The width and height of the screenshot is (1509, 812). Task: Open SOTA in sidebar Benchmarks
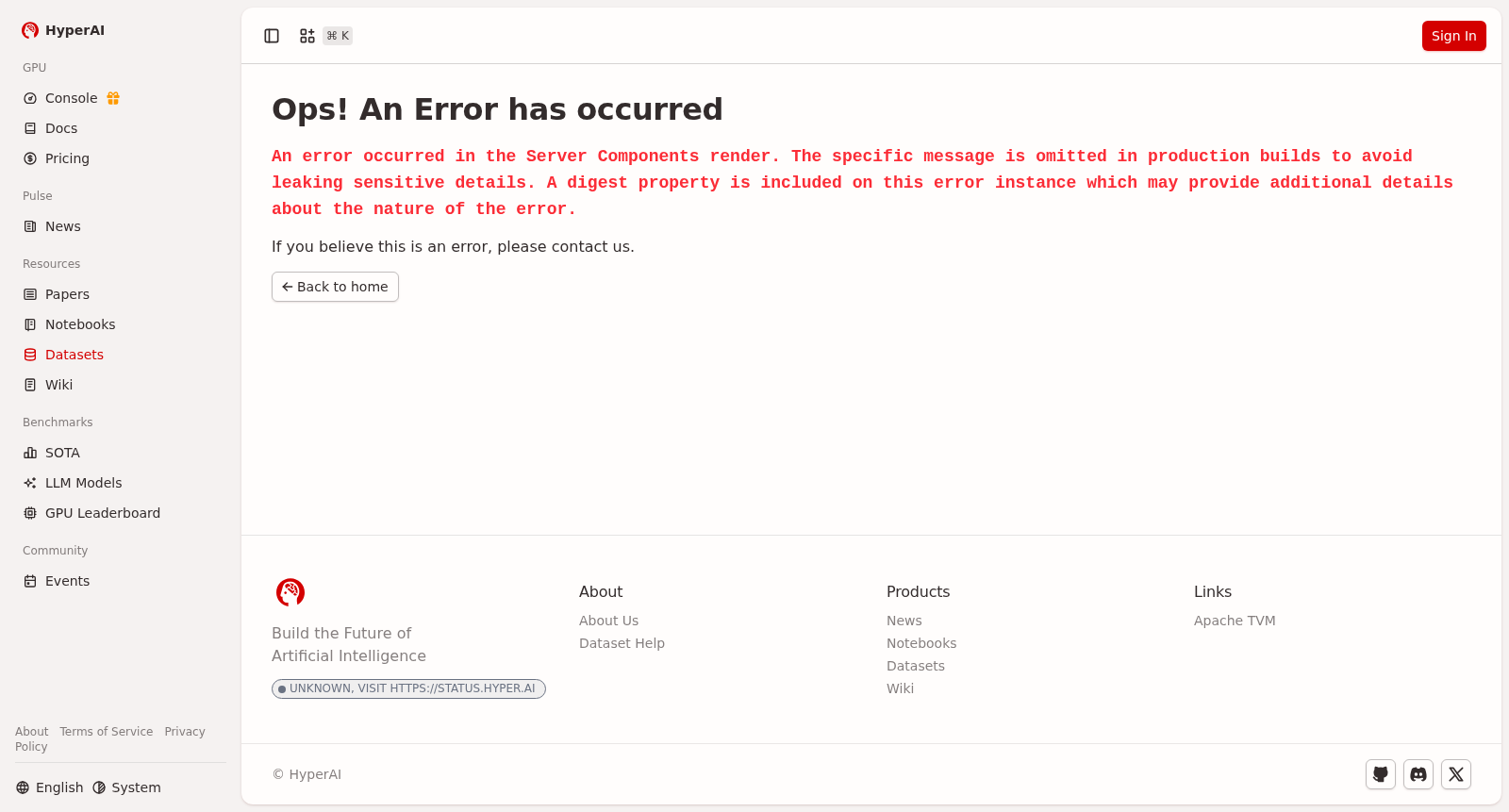click(x=121, y=453)
